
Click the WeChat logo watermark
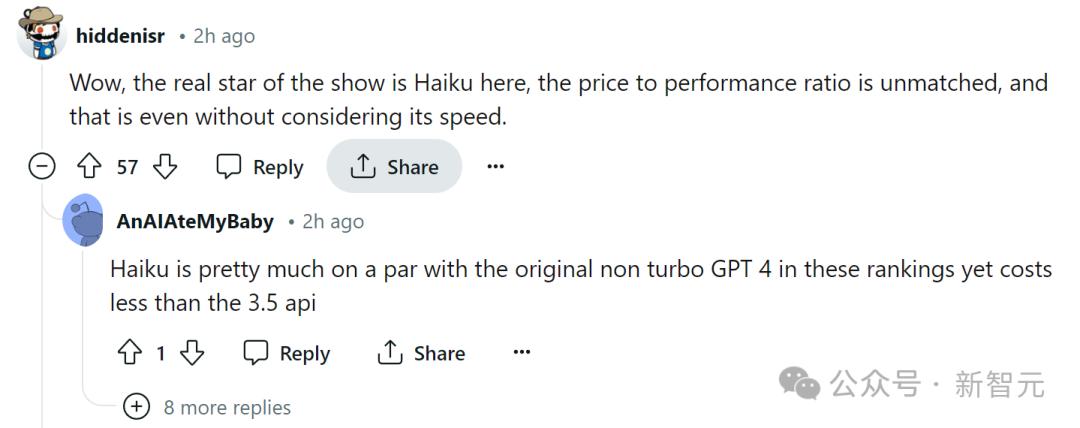tap(800, 382)
